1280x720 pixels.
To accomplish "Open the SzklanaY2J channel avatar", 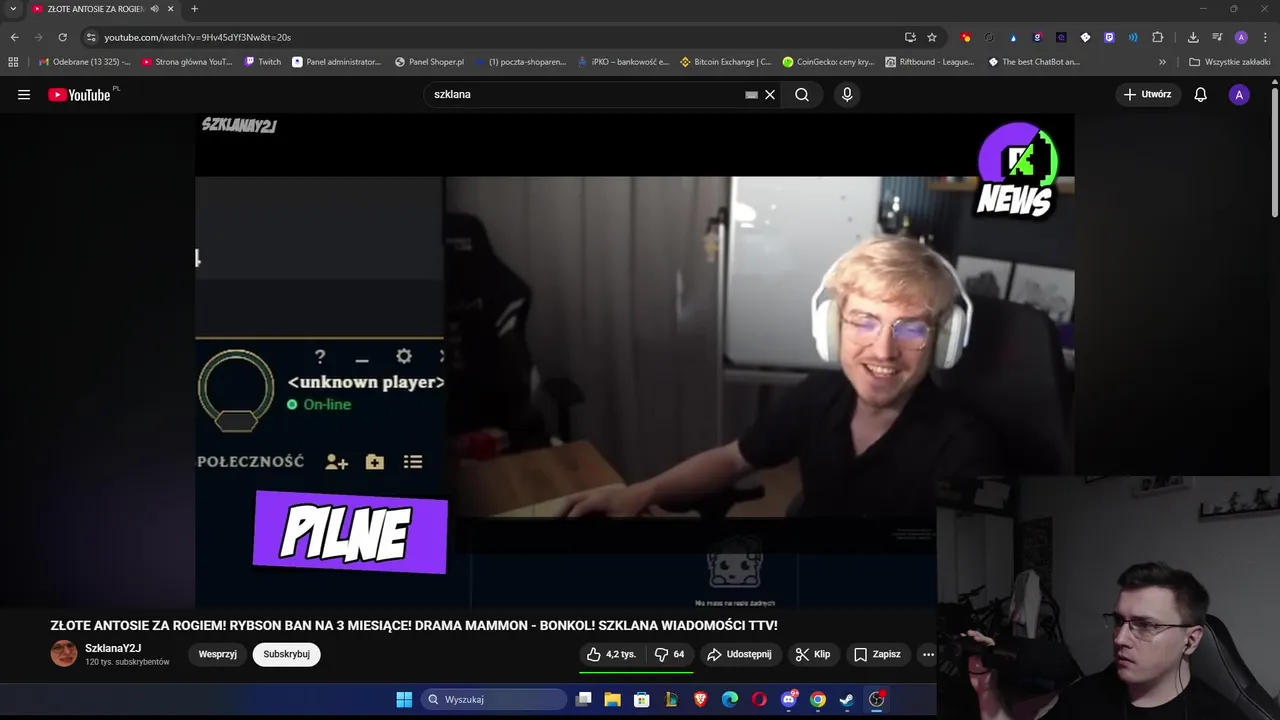I will pos(64,654).
